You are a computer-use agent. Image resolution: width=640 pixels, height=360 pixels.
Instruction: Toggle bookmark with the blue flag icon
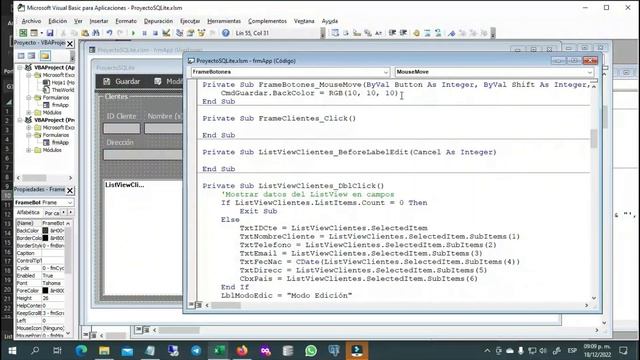pos(451,33)
